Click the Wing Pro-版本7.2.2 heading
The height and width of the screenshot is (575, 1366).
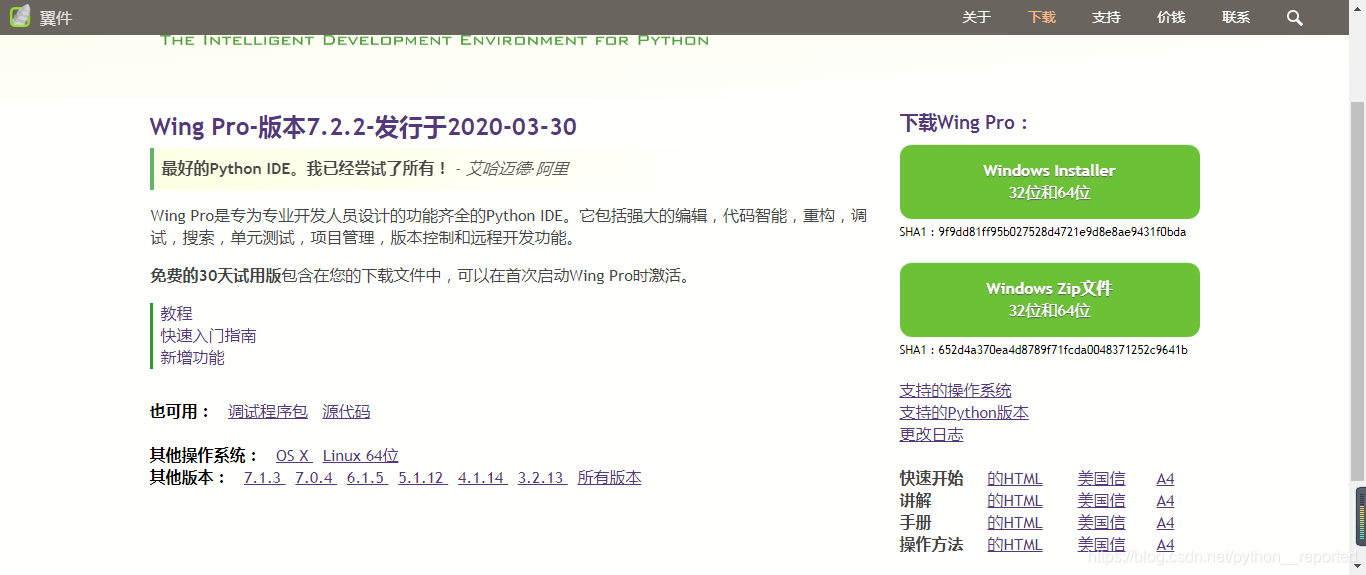[363, 127]
